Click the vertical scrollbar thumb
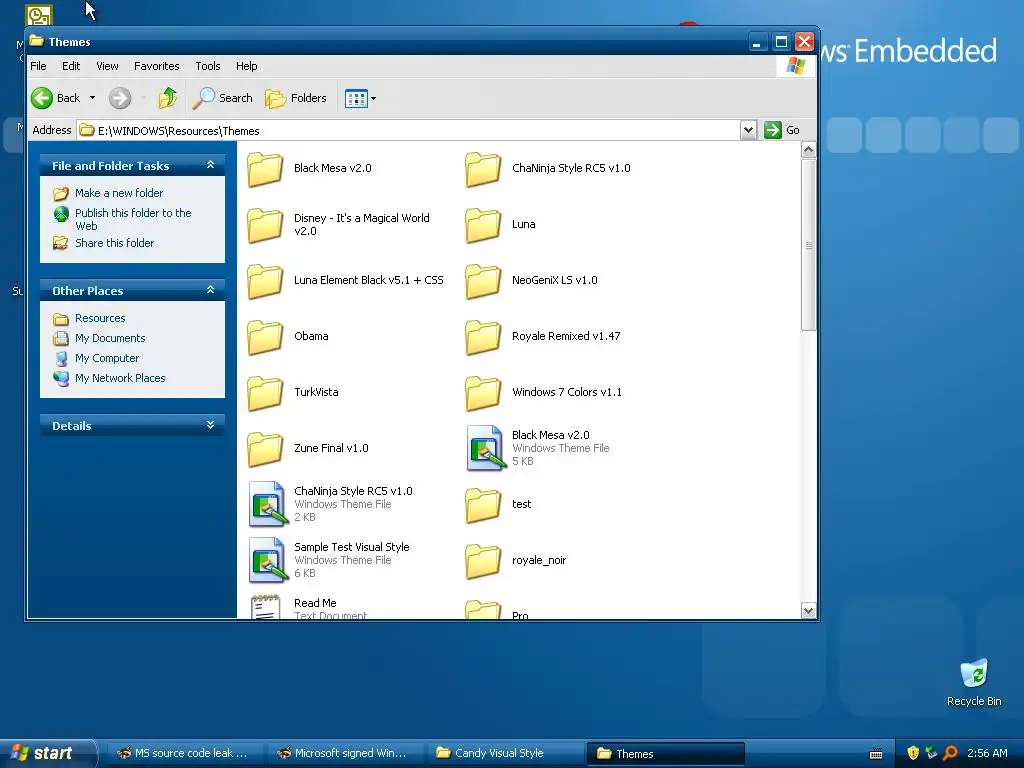This screenshot has height=768, width=1024. point(808,246)
